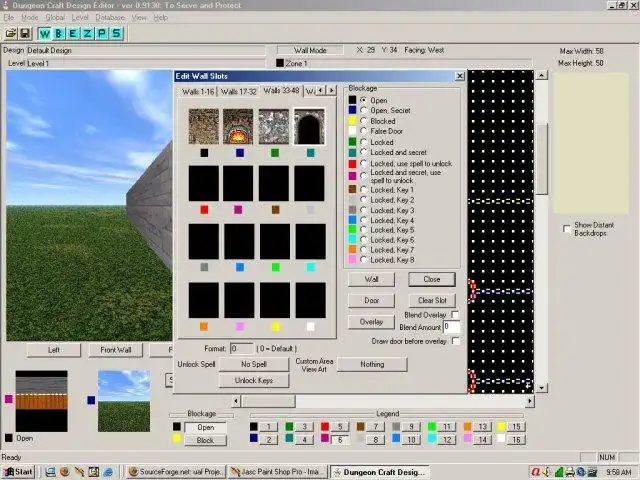Click the Door button

click(x=371, y=300)
